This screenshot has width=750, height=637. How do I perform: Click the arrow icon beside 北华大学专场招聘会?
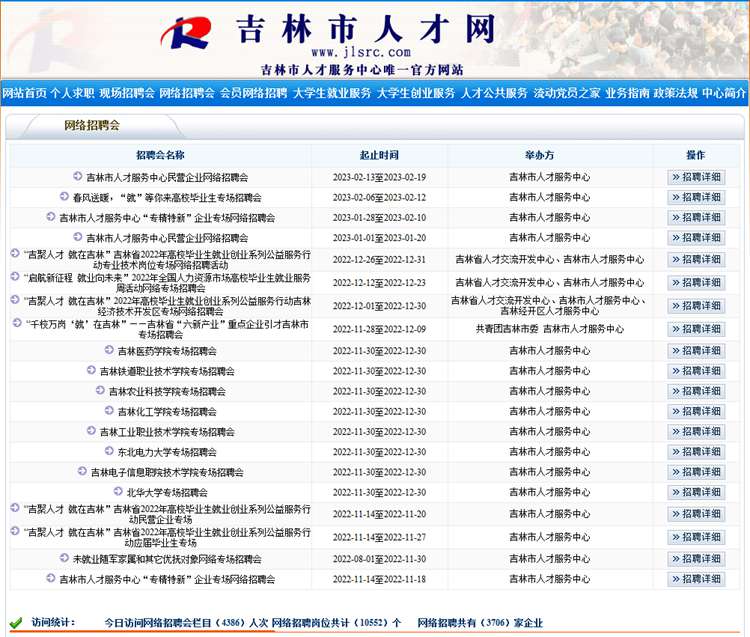click(x=118, y=492)
